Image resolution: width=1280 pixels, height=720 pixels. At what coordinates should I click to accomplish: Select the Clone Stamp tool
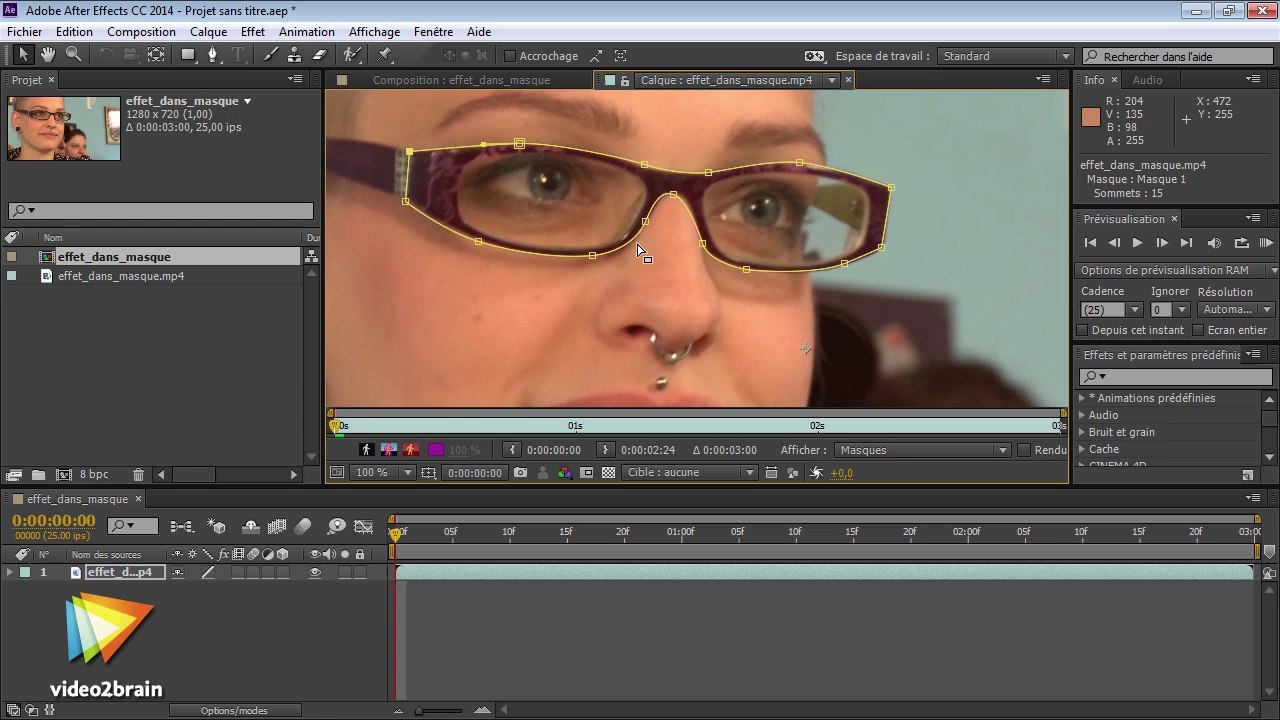(295, 55)
